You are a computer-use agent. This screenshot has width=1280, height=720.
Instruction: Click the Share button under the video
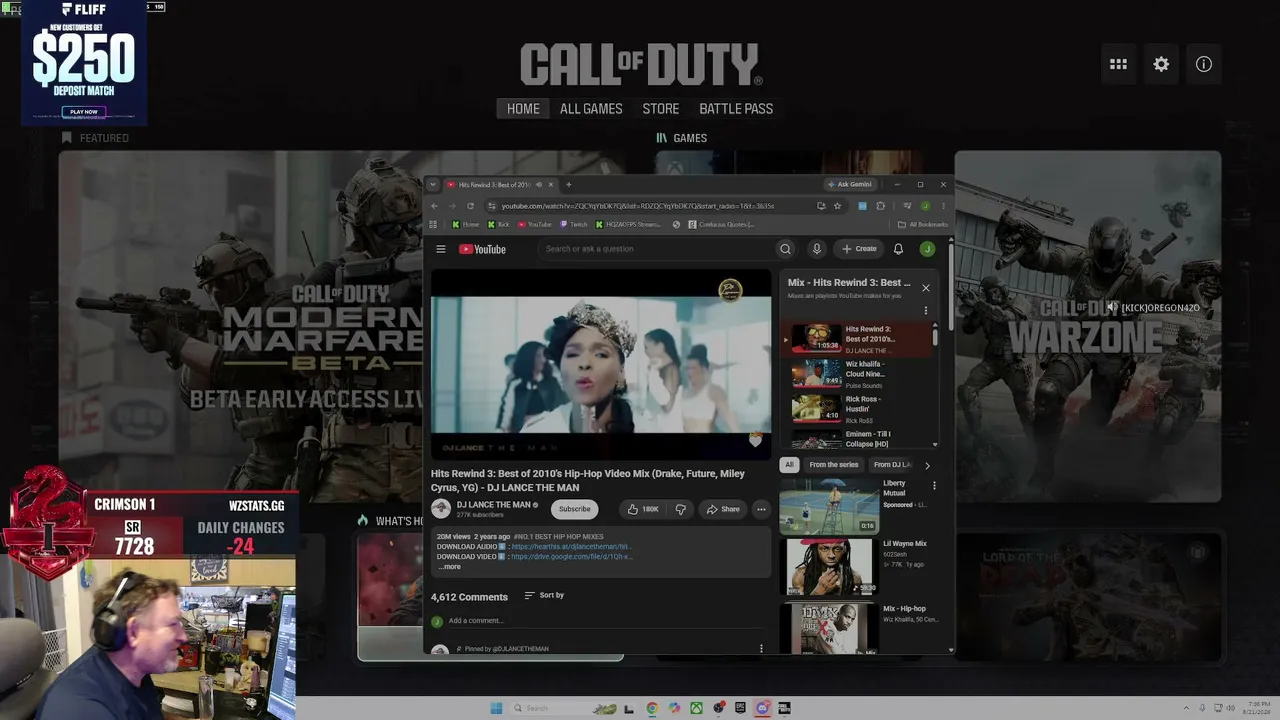pyautogui.click(x=723, y=509)
